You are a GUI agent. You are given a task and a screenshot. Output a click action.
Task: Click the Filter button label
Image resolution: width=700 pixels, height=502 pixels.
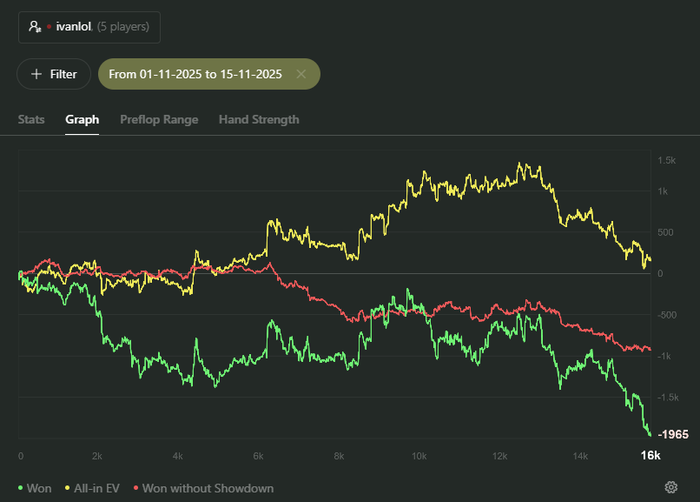63,74
